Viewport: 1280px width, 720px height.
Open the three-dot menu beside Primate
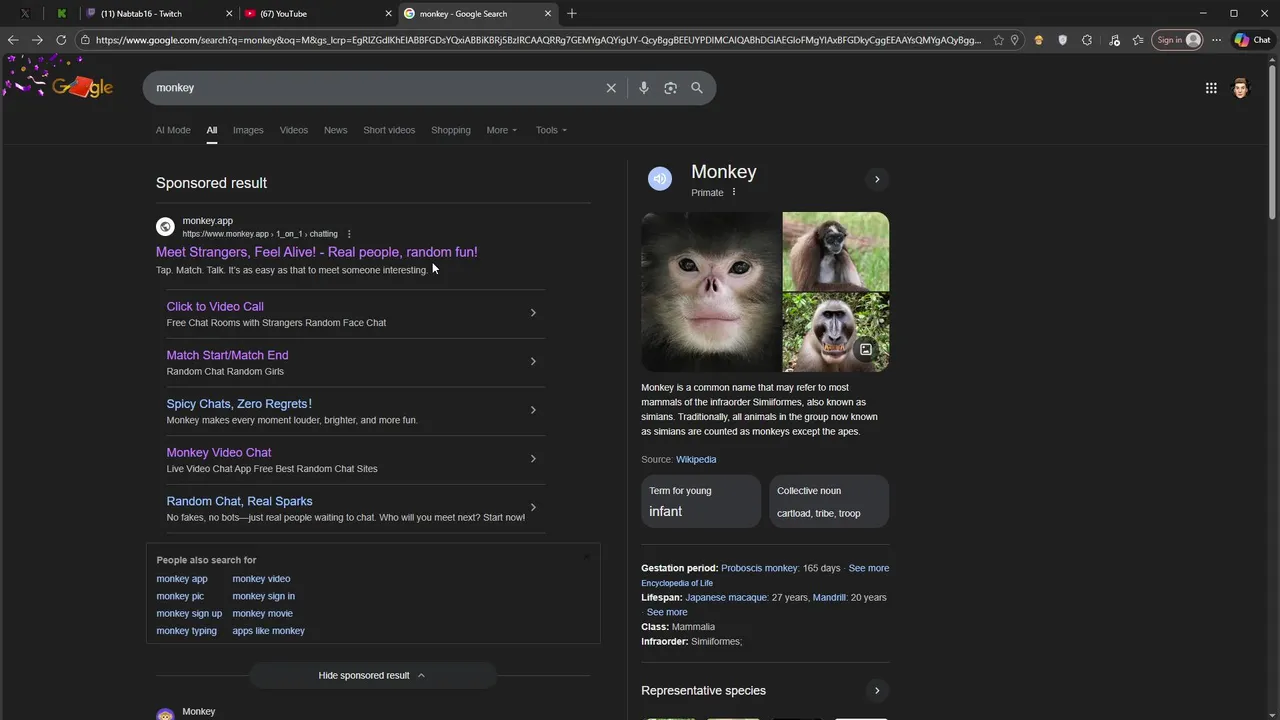(734, 192)
